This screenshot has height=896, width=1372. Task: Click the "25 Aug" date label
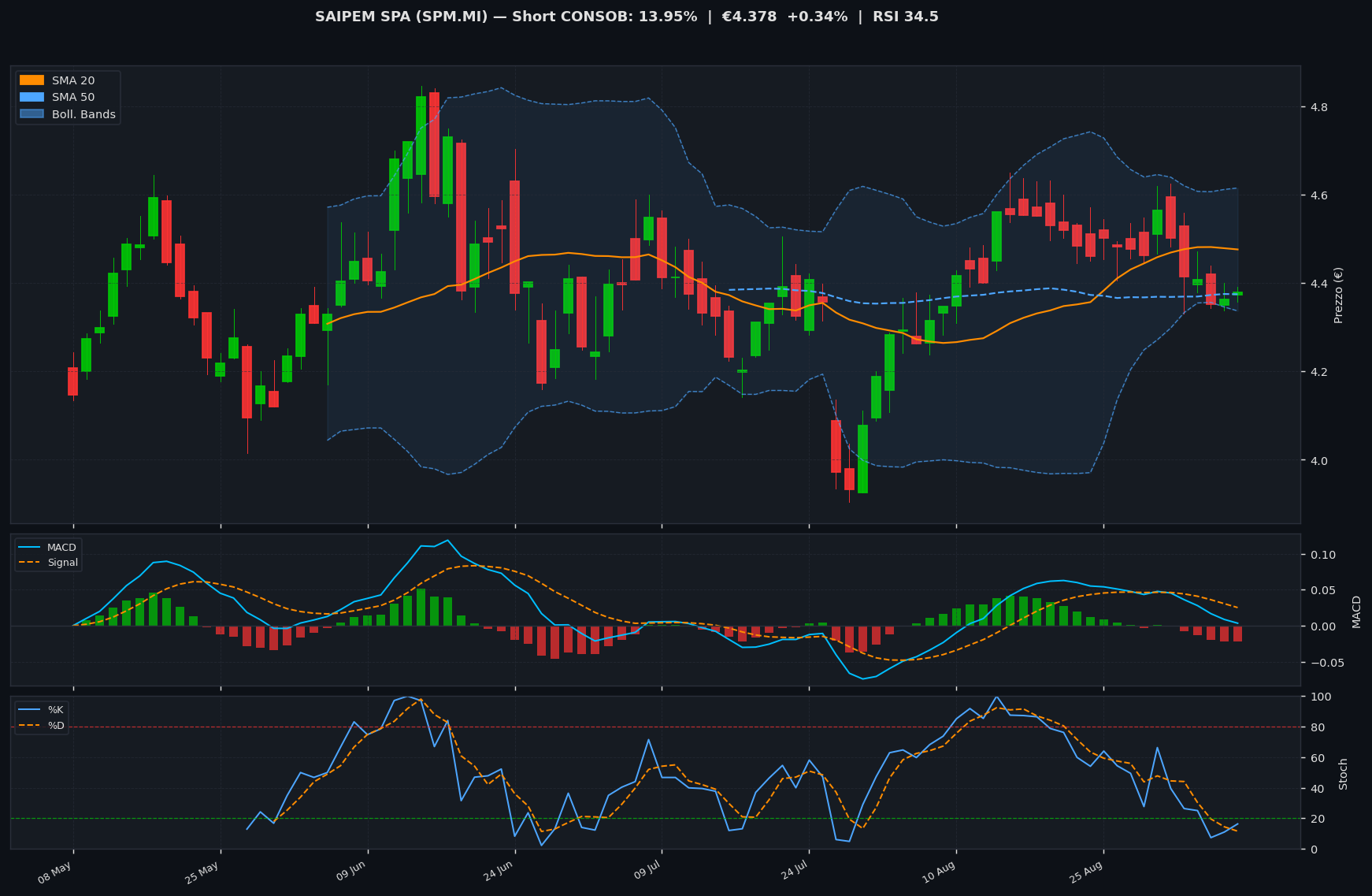point(1086,872)
